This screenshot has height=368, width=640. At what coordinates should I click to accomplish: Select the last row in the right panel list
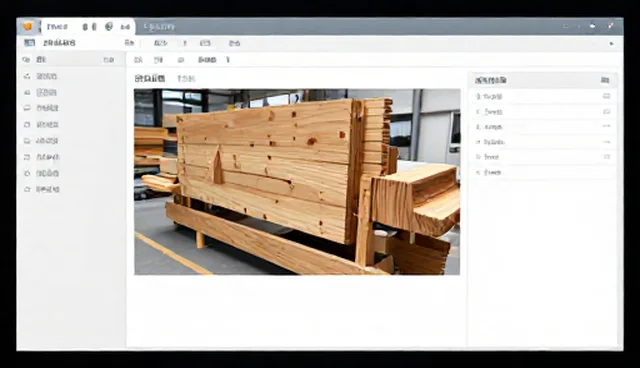tap(543, 173)
